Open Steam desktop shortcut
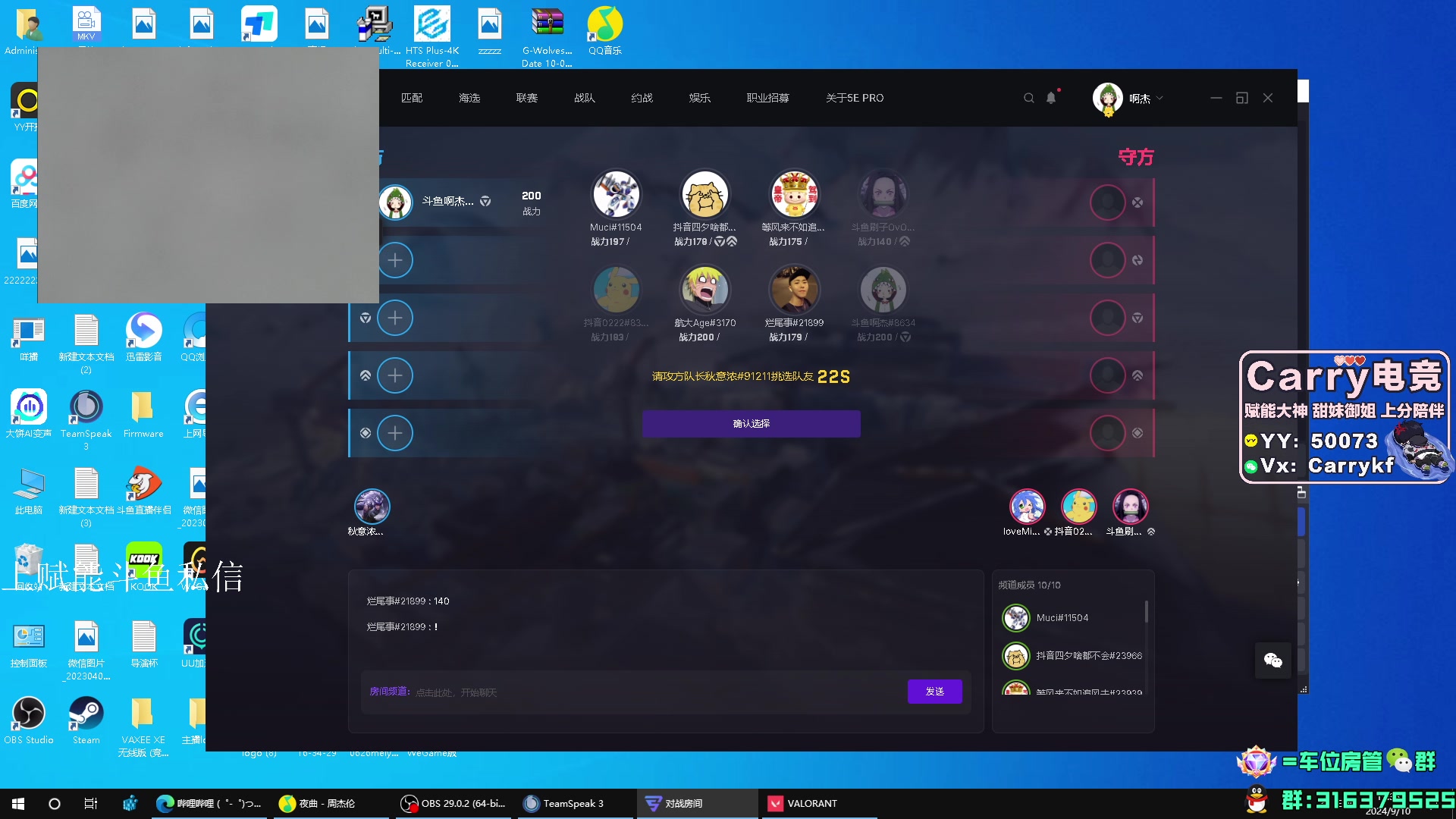 click(86, 720)
